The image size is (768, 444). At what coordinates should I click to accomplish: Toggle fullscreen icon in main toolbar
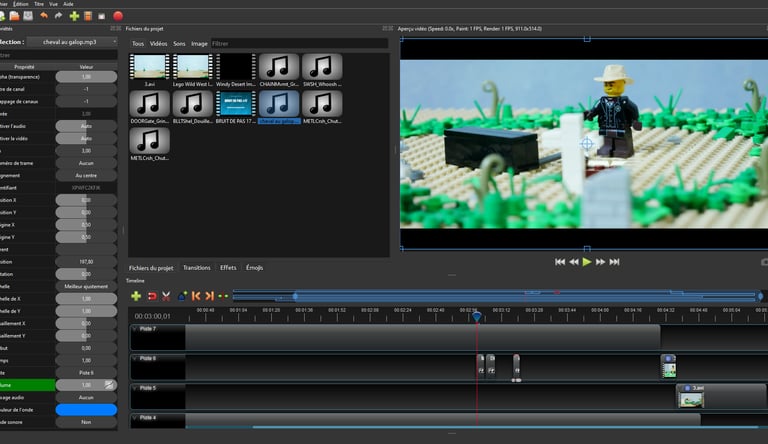tap(101, 16)
